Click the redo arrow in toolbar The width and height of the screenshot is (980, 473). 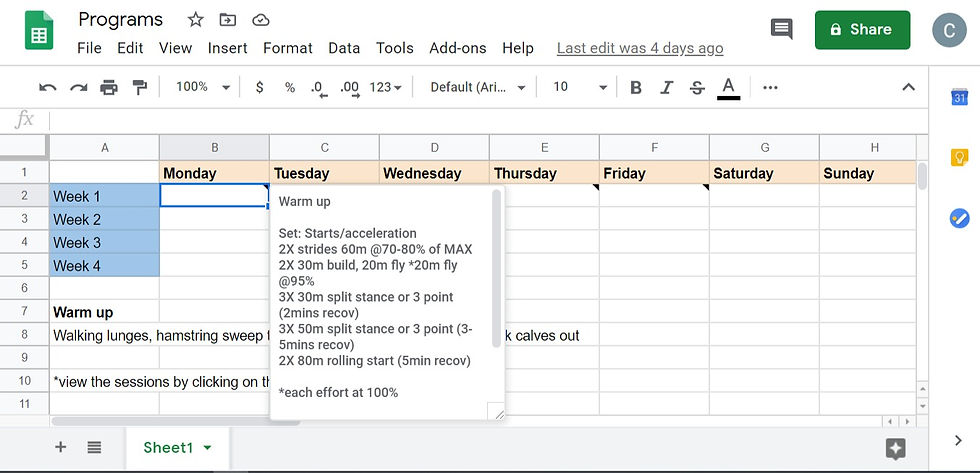[x=78, y=87]
